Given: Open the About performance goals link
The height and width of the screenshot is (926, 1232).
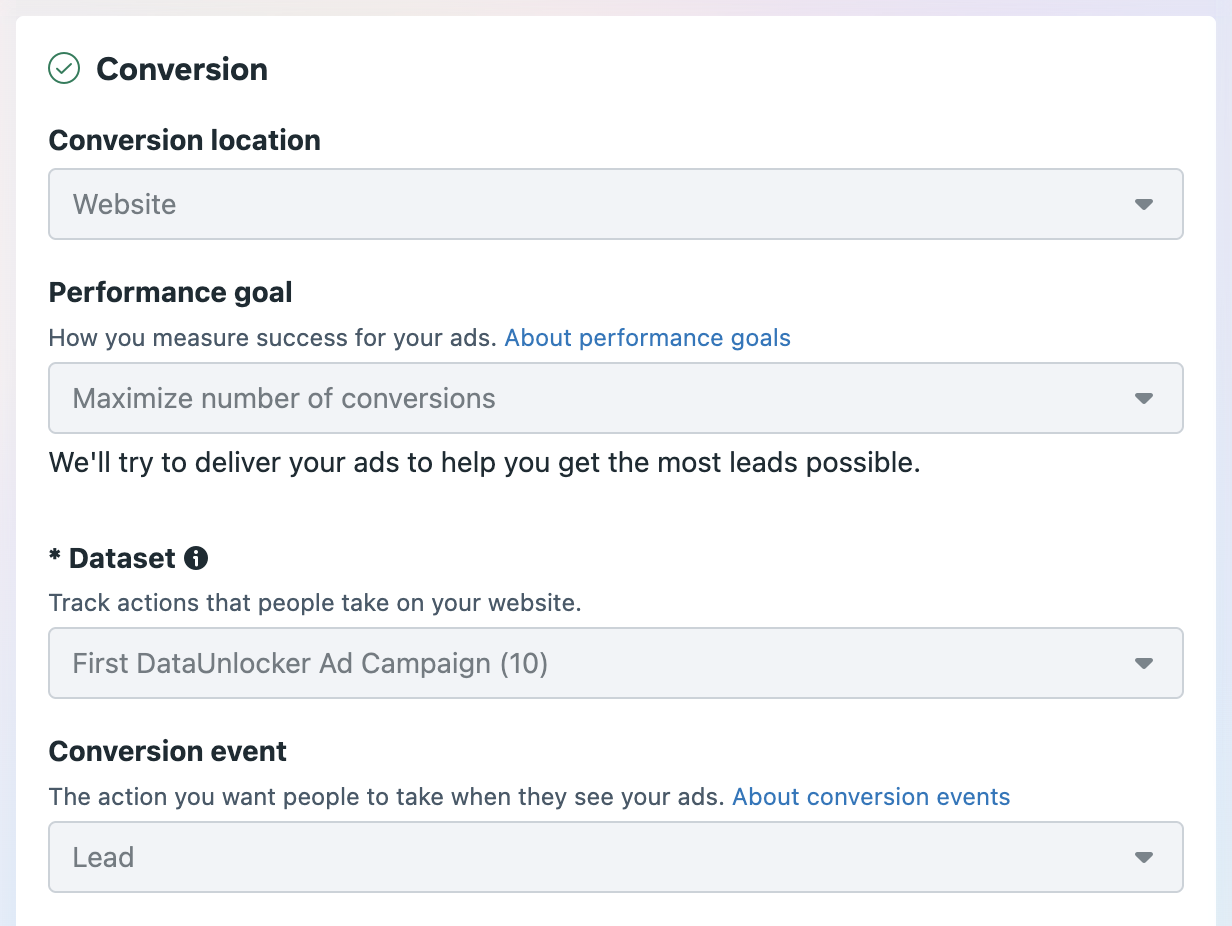Looking at the screenshot, I should pyautogui.click(x=647, y=338).
